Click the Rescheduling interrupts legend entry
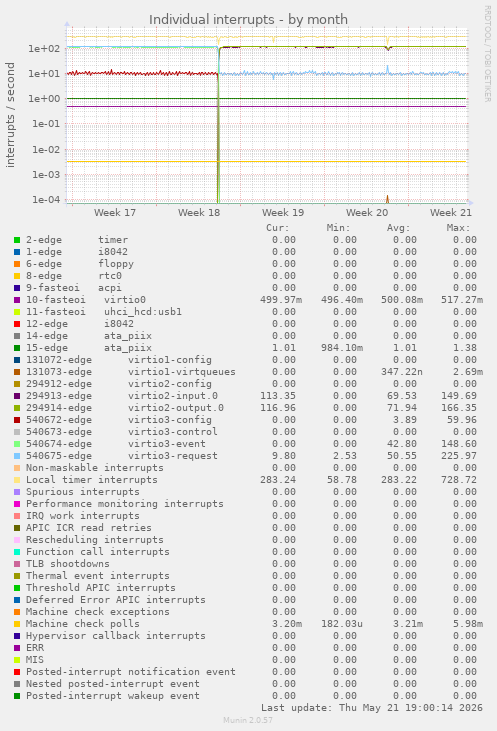This screenshot has width=497, height=731. (x=95, y=540)
